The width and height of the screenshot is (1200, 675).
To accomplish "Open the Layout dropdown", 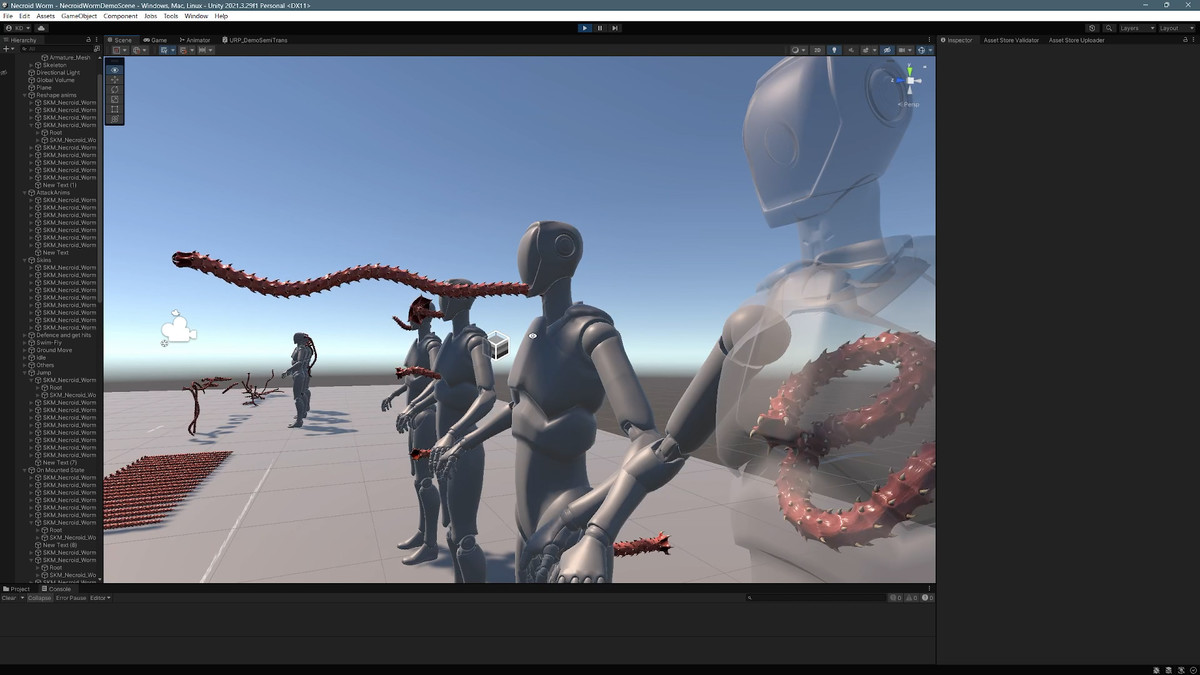I will 1176,28.
